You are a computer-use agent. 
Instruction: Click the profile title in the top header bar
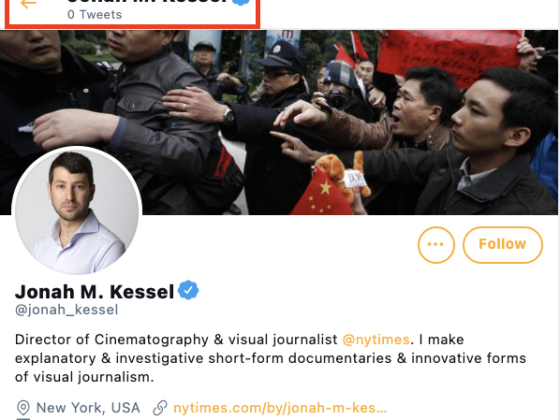coord(147,1)
